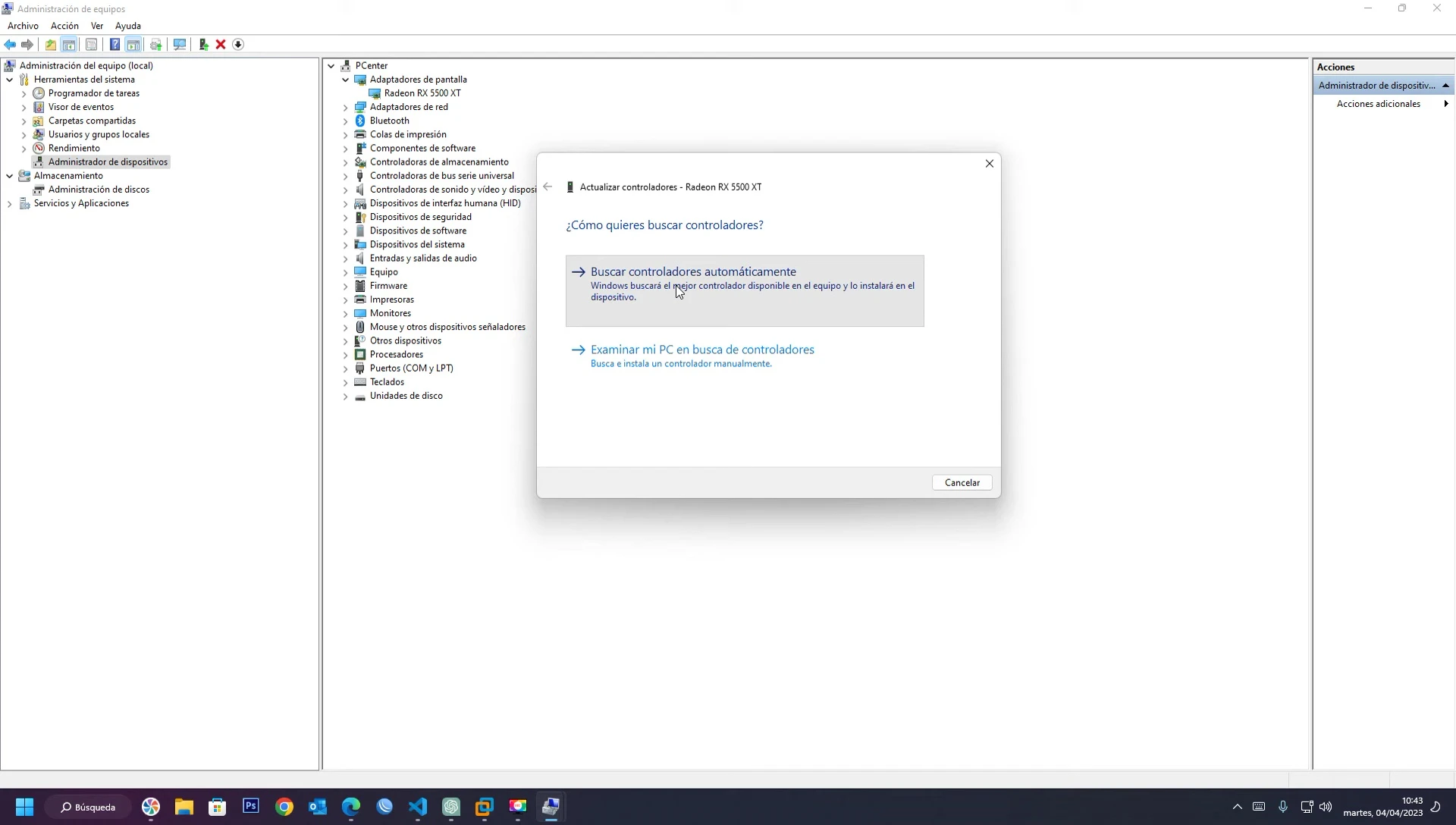
Task: Select Carpetas compartidas in the tree
Action: pyautogui.click(x=92, y=121)
